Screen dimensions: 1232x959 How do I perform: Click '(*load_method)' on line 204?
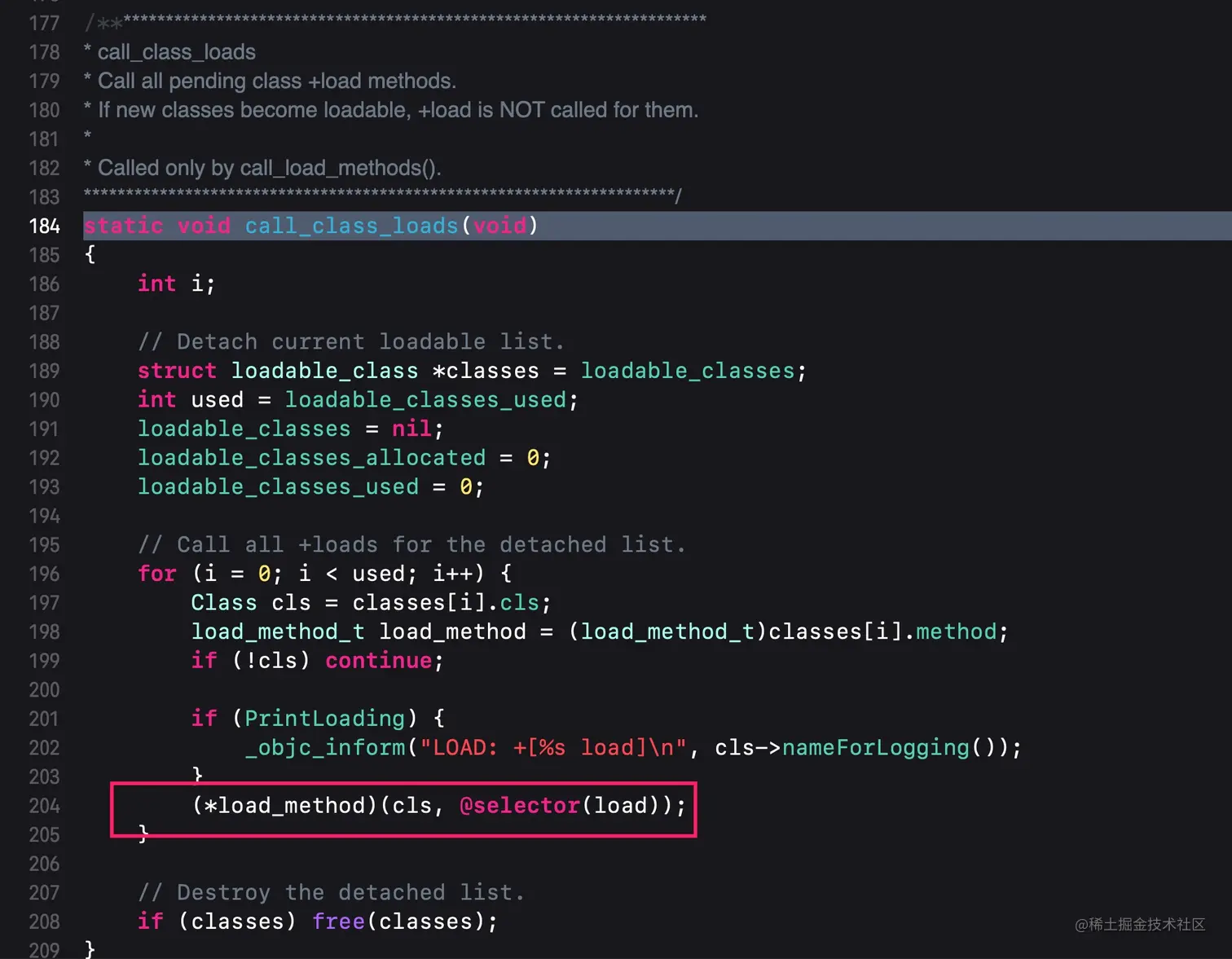click(x=284, y=806)
